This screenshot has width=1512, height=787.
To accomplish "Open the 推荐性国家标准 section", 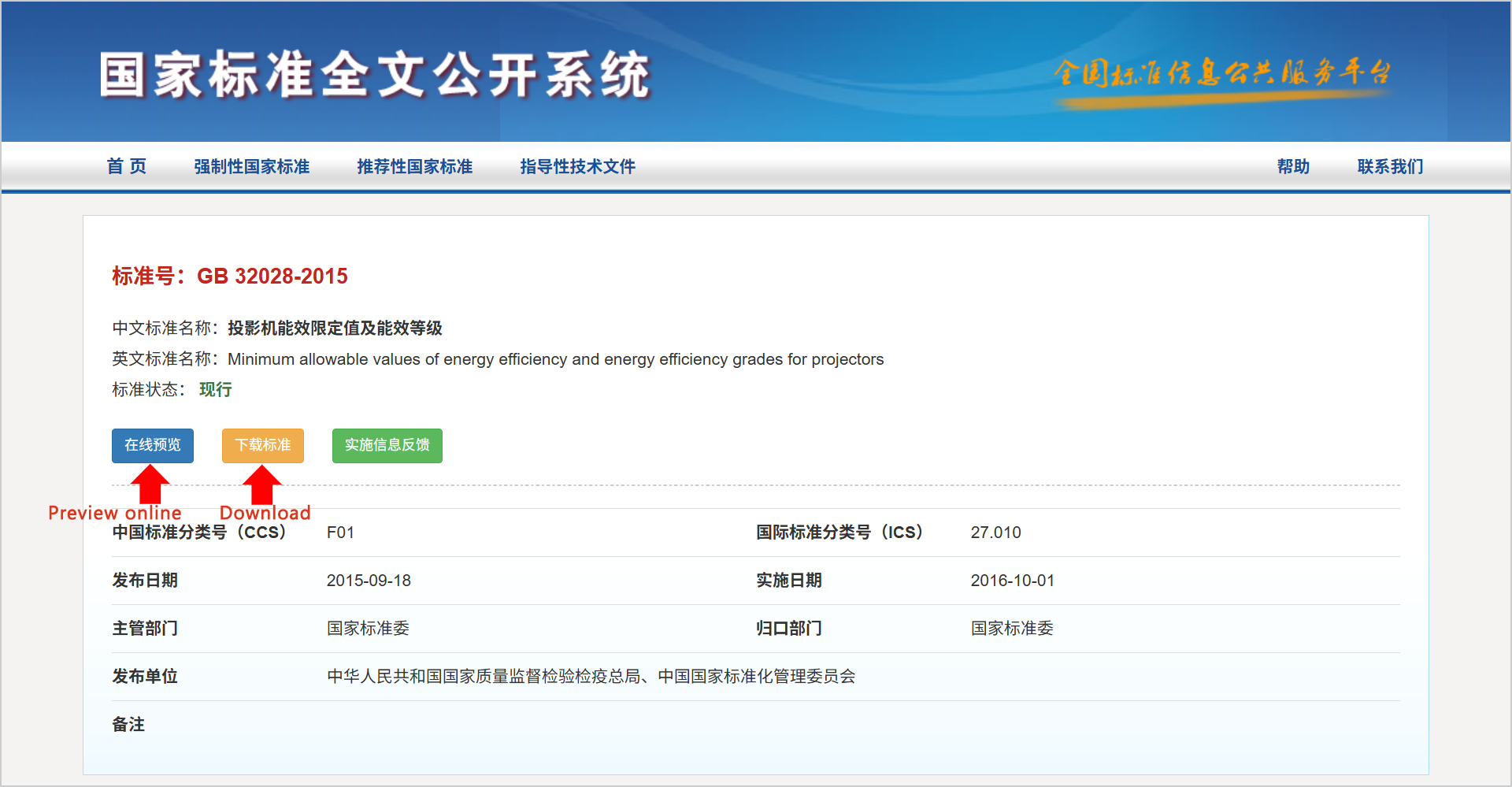I will [414, 166].
